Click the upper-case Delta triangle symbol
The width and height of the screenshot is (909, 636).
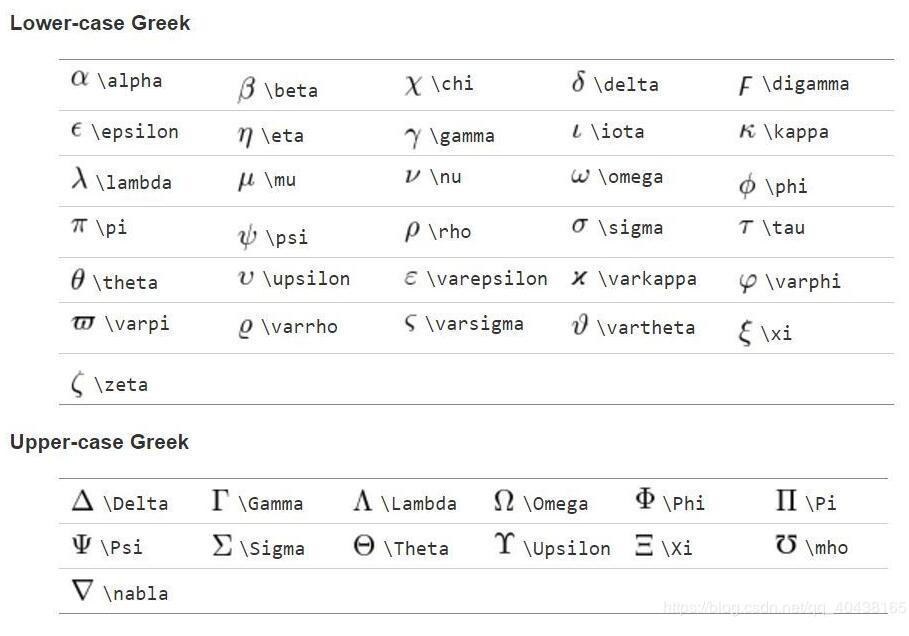(82, 500)
